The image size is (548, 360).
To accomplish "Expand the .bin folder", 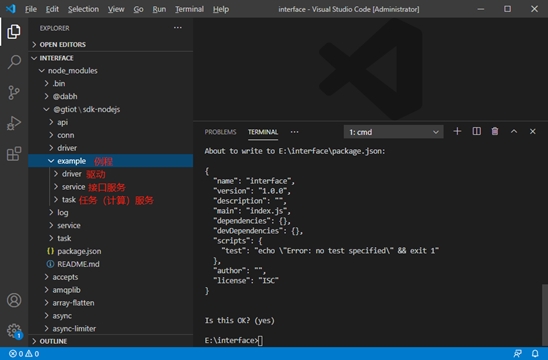I will 110,84.
